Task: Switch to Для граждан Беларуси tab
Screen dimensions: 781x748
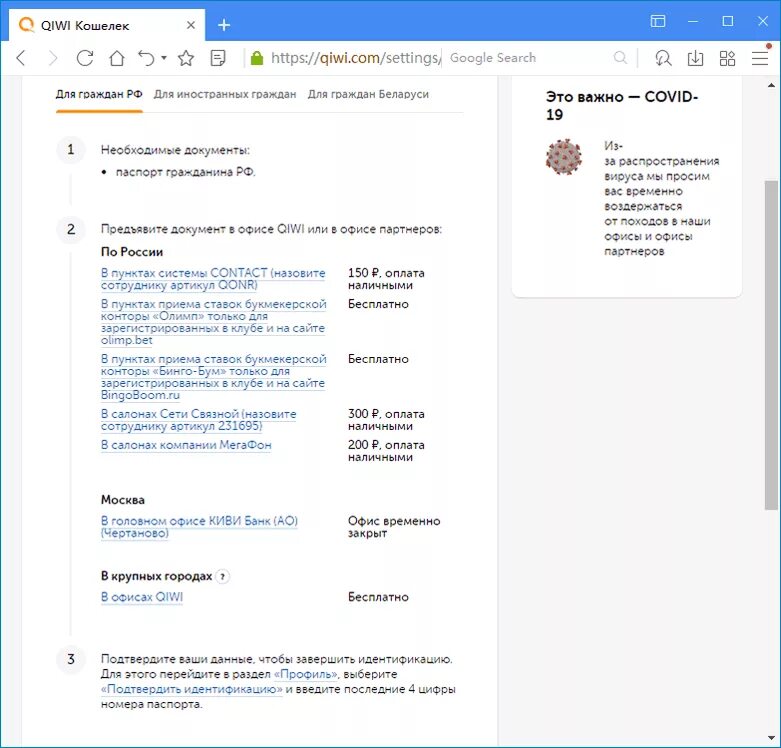Action: coord(368,94)
